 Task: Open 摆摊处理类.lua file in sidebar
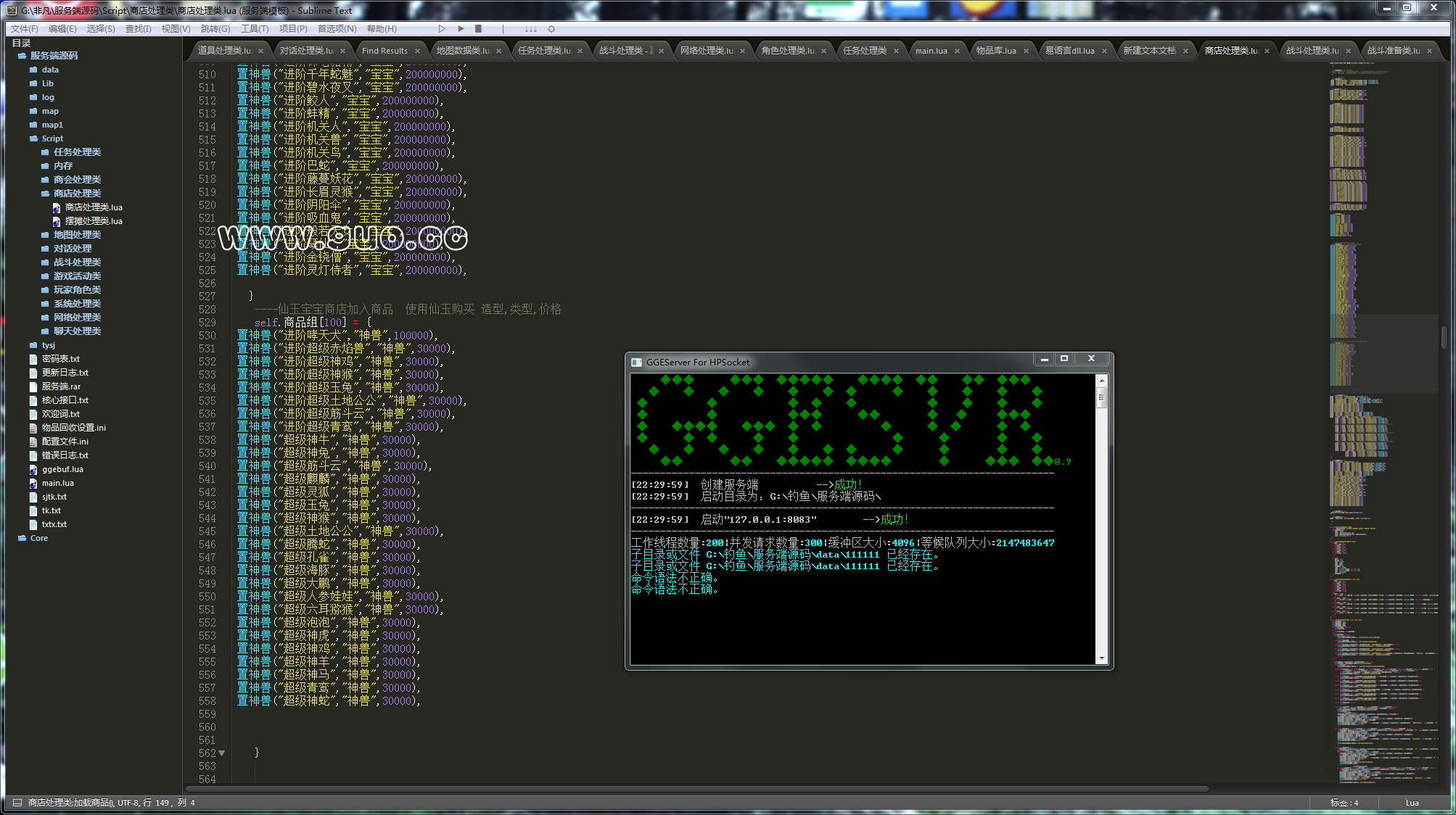coord(94,221)
